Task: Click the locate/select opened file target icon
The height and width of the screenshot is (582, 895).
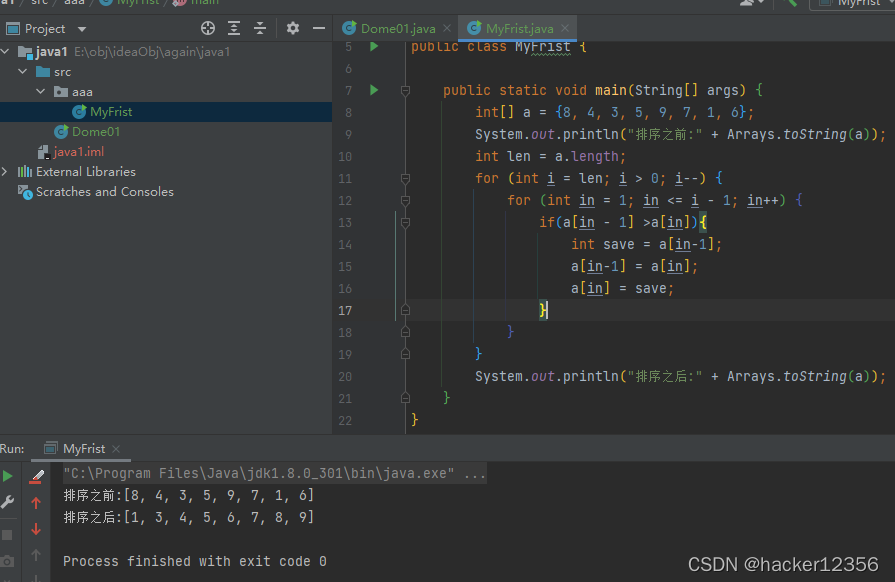Action: [208, 28]
